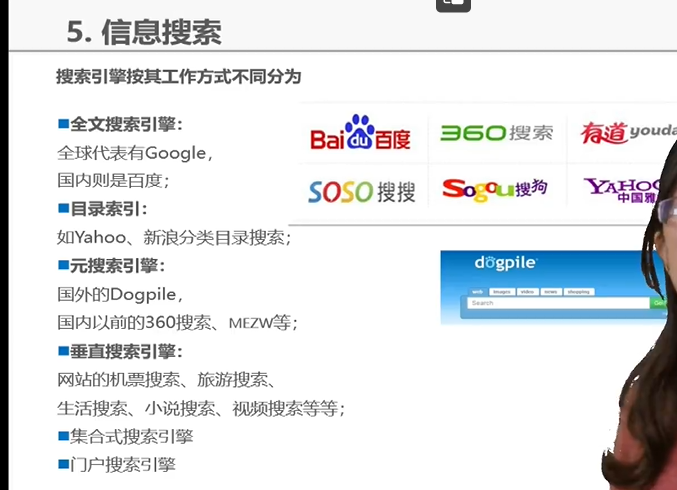Click the dogpile logo in the screenshot

coord(506,262)
